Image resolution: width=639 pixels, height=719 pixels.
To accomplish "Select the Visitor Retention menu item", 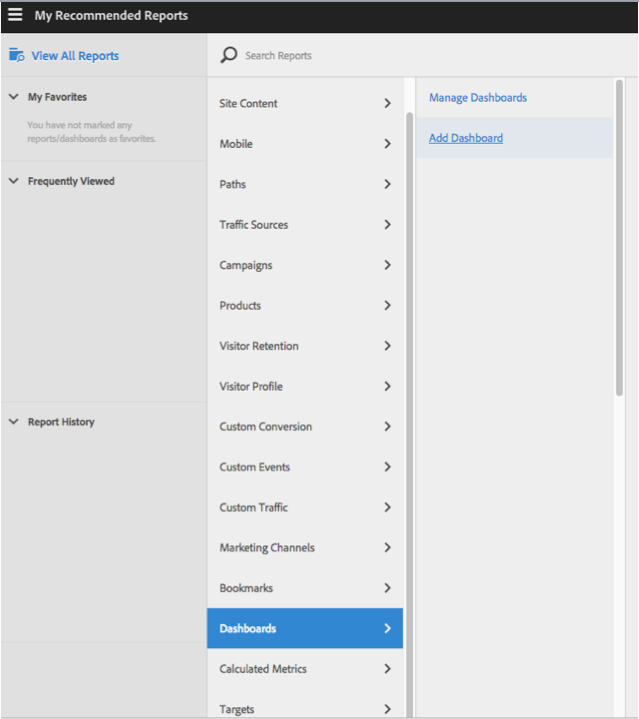I will click(x=259, y=346).
